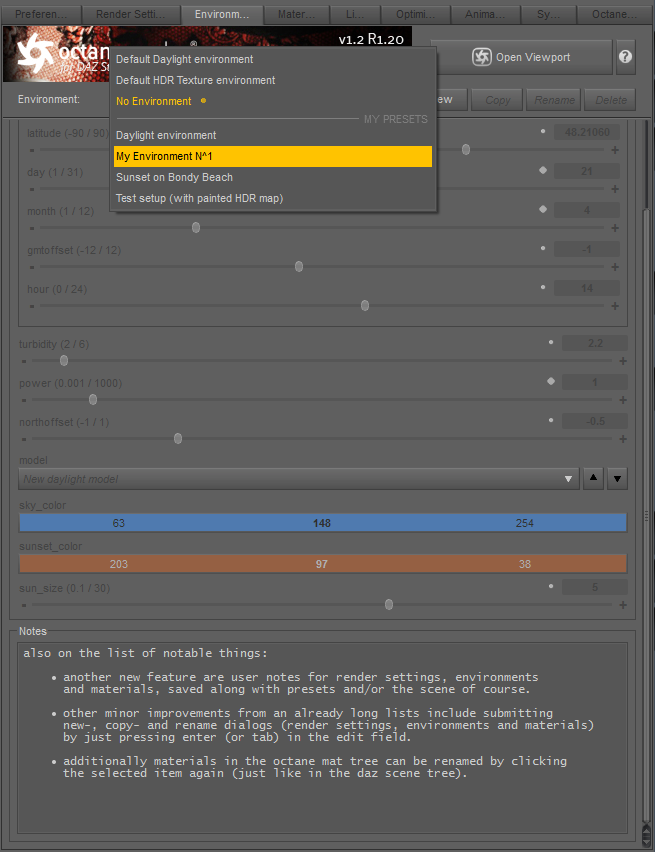The height and width of the screenshot is (852, 655).
Task: Switch to the Sy... tab
Action: [x=548, y=14]
